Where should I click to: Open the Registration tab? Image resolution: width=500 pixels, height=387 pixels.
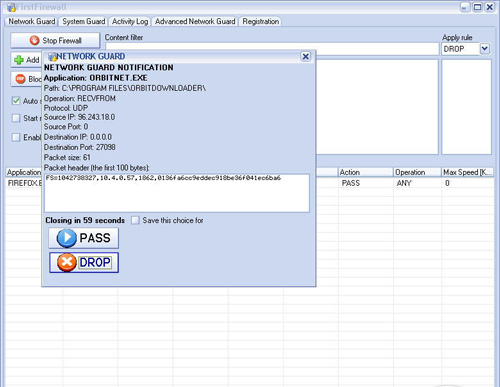[261, 21]
